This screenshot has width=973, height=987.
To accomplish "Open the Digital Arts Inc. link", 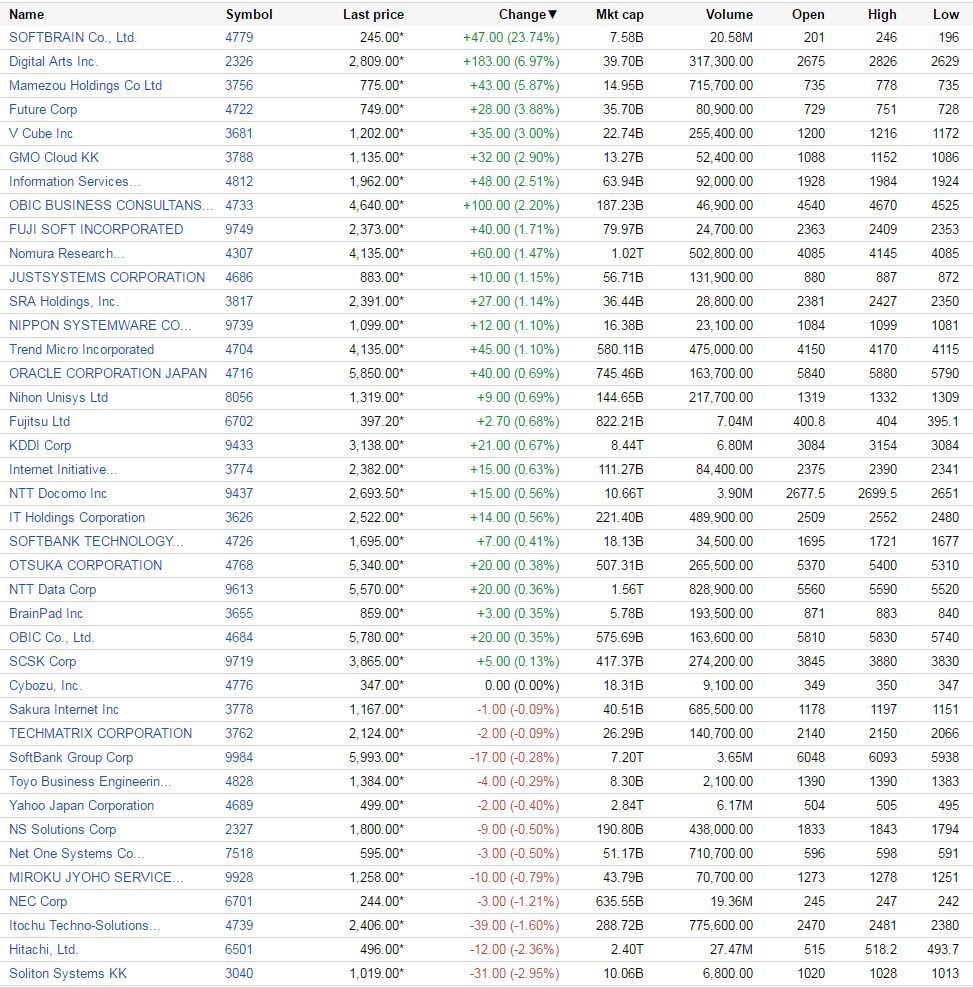I will [x=53, y=62].
